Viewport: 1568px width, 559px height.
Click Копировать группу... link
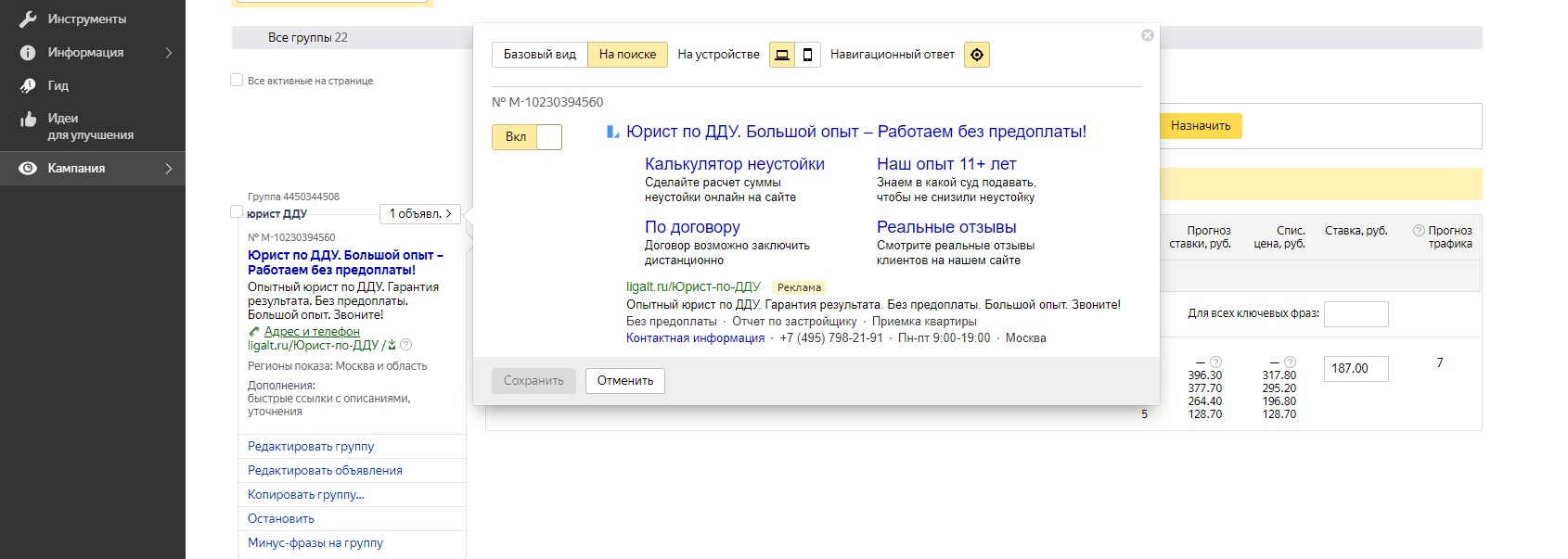pos(306,495)
